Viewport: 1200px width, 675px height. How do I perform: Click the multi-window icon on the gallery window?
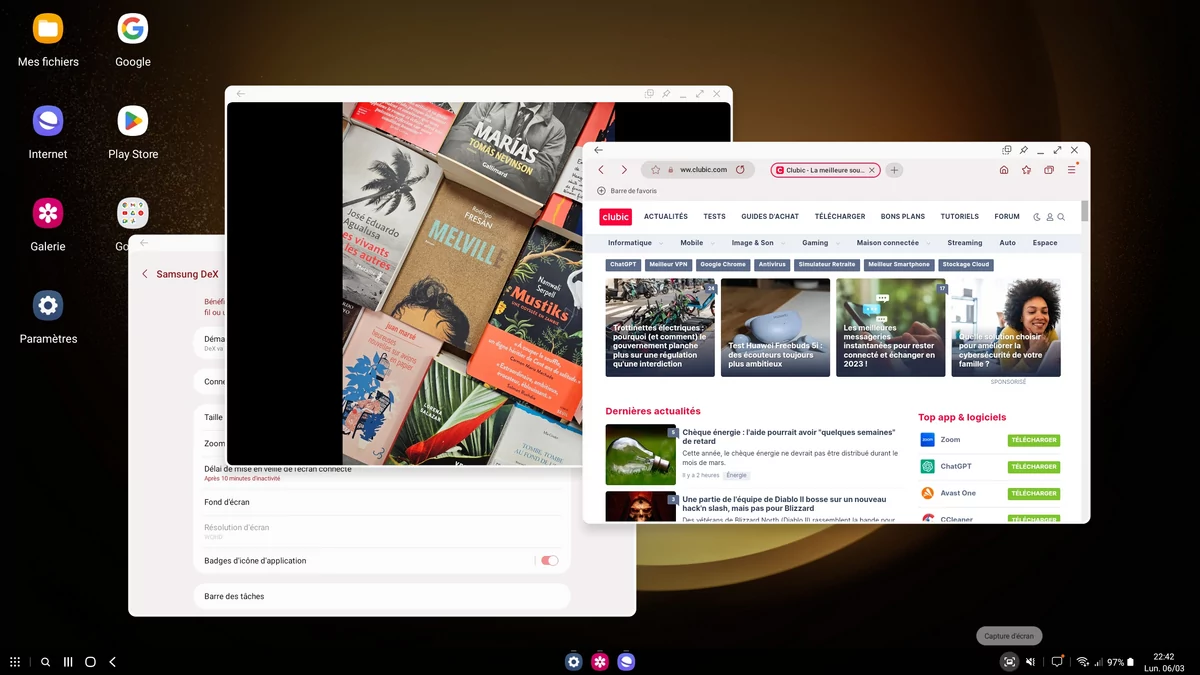(x=649, y=94)
